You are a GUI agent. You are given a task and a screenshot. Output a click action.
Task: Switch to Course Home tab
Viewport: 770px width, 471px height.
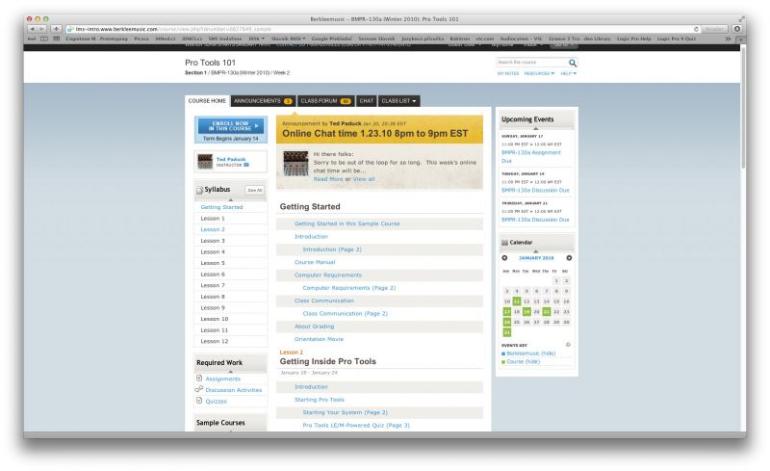pyautogui.click(x=207, y=101)
